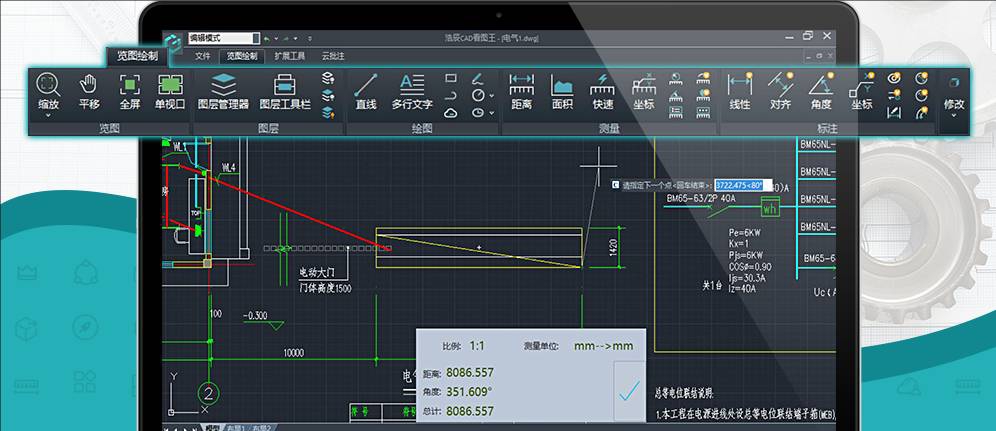Select the rectangle draw tool icon
996x431 pixels.
point(451,78)
